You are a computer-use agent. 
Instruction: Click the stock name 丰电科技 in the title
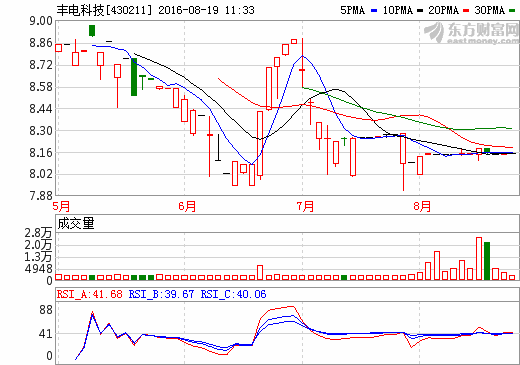80,10
